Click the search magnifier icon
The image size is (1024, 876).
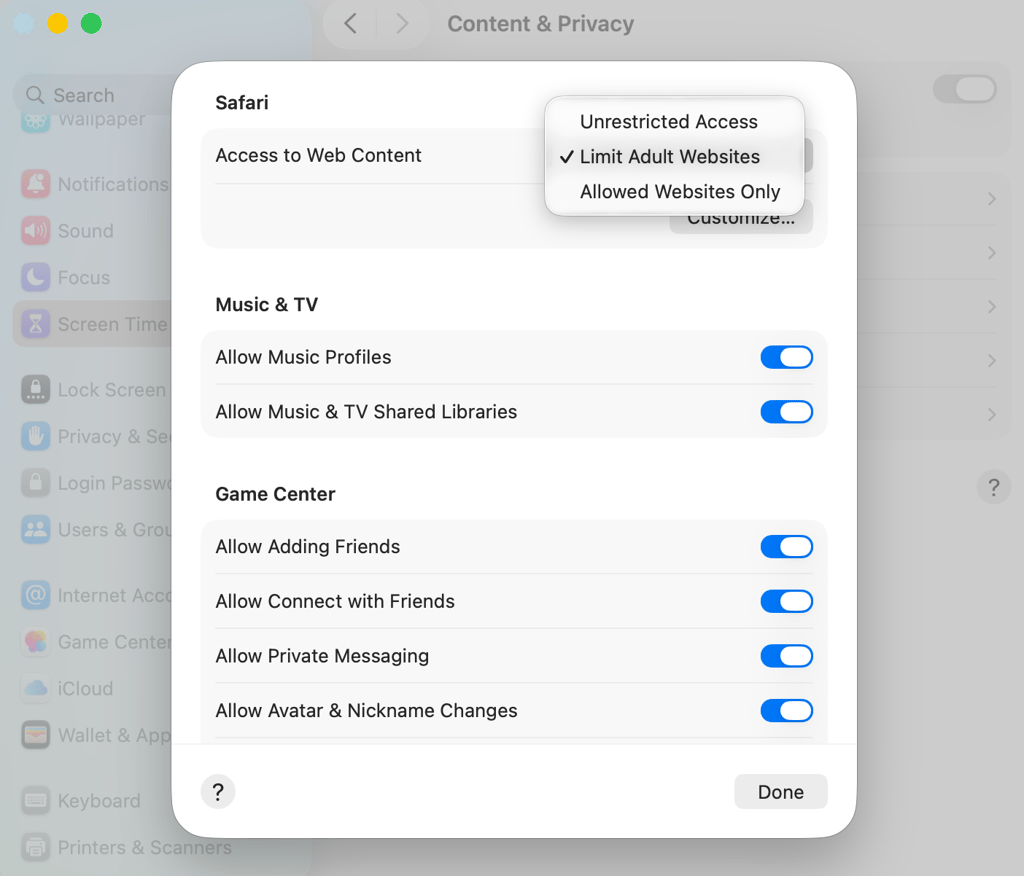coord(35,95)
